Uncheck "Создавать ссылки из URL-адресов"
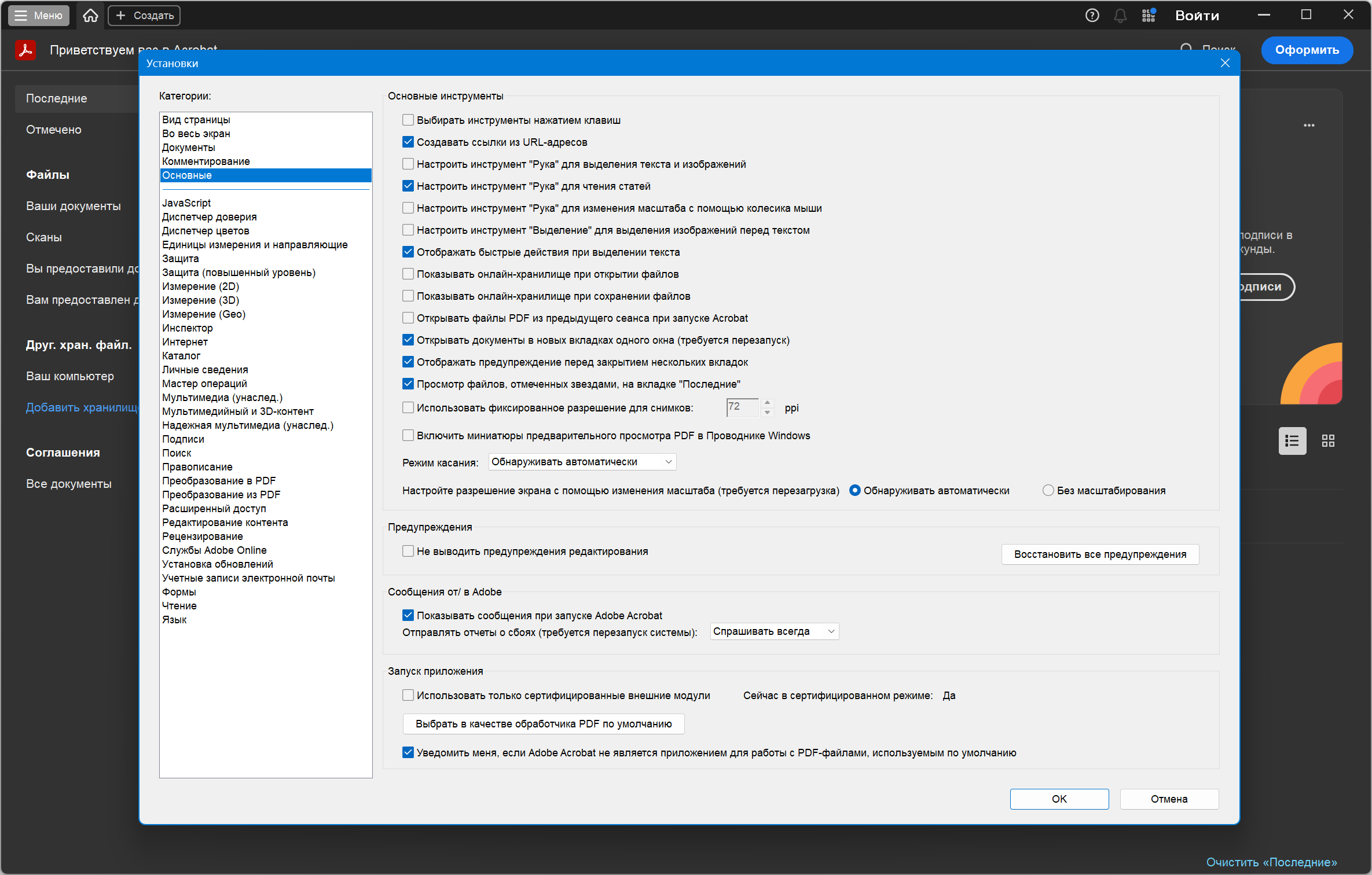The image size is (1372, 875). pyautogui.click(x=408, y=142)
